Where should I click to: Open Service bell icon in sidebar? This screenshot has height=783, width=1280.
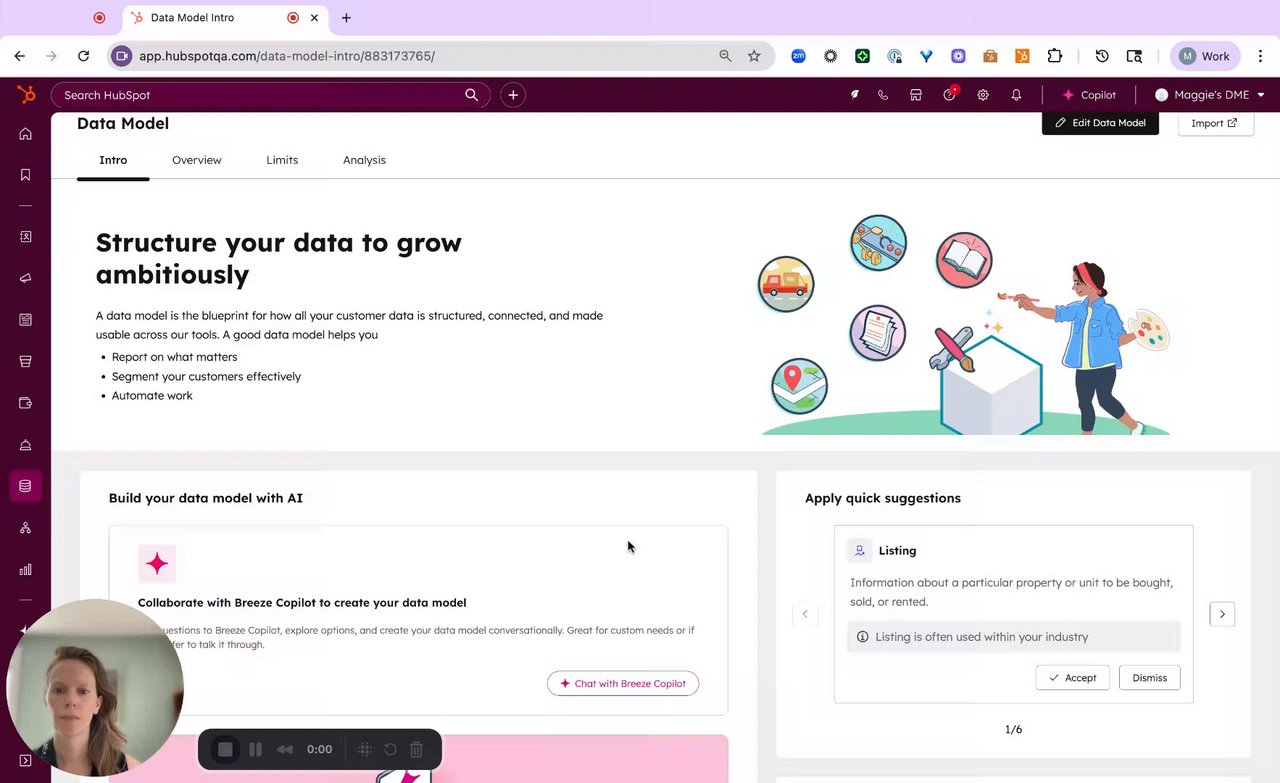click(26, 445)
